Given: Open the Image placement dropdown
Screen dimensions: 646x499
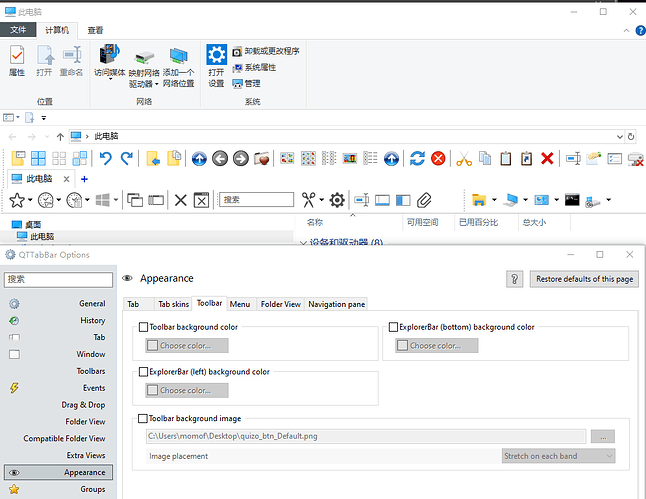Looking at the screenshot, I should 558,456.
